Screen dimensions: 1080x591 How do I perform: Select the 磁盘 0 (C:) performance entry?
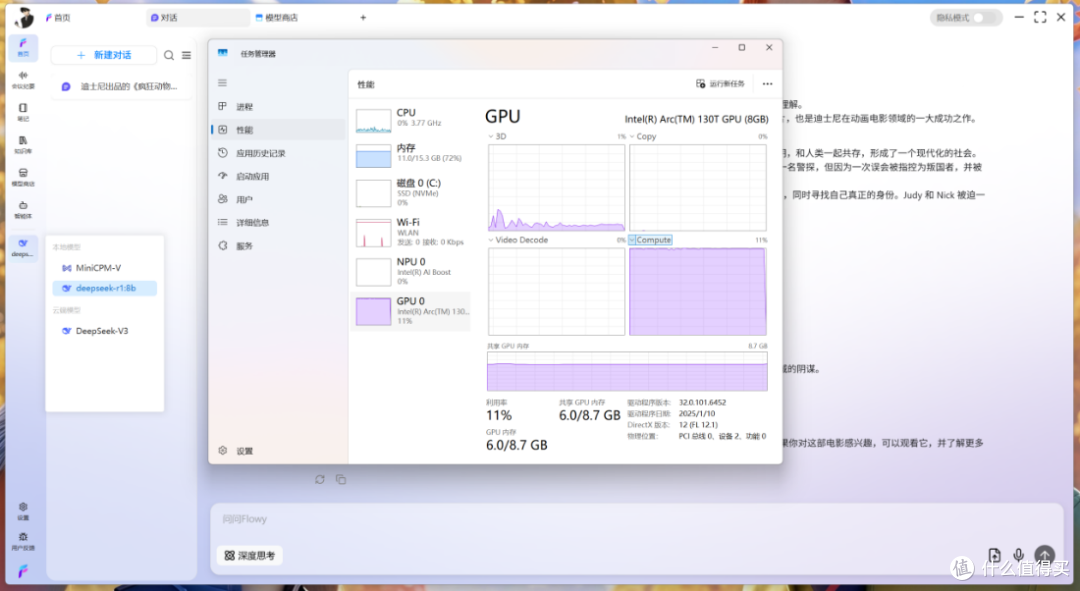tap(412, 193)
